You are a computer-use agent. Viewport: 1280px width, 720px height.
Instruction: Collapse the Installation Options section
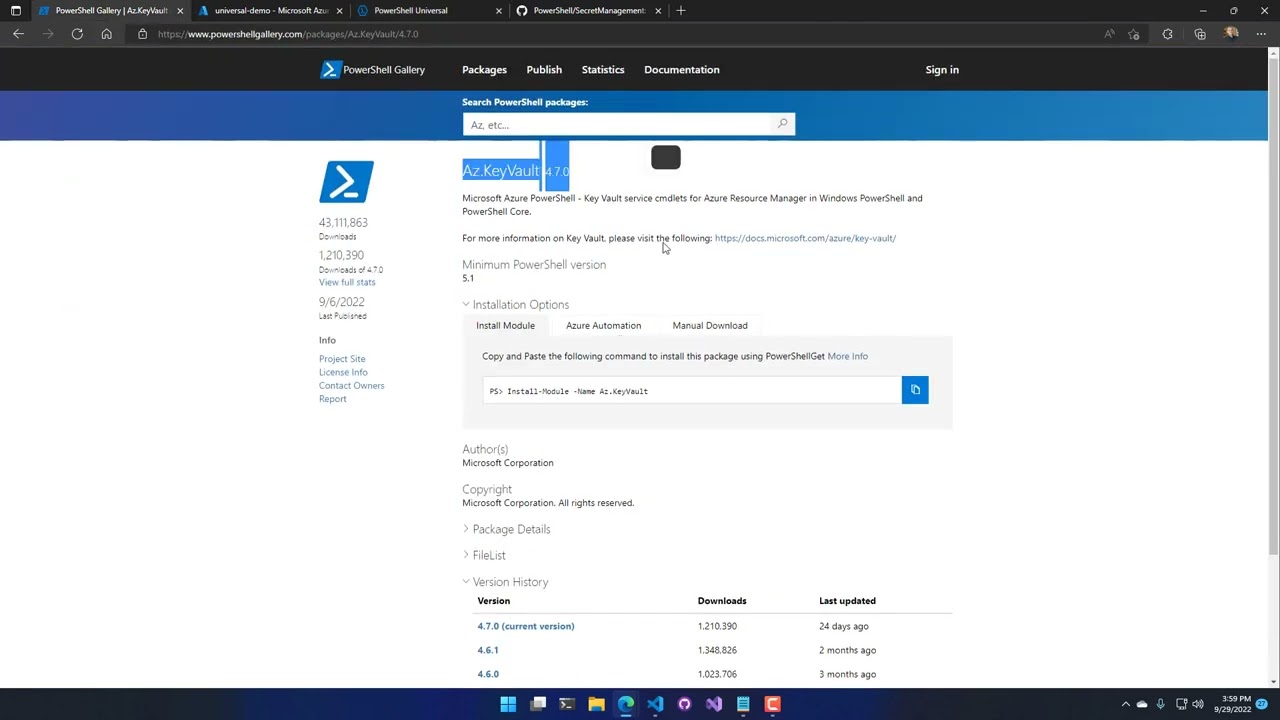(x=515, y=305)
